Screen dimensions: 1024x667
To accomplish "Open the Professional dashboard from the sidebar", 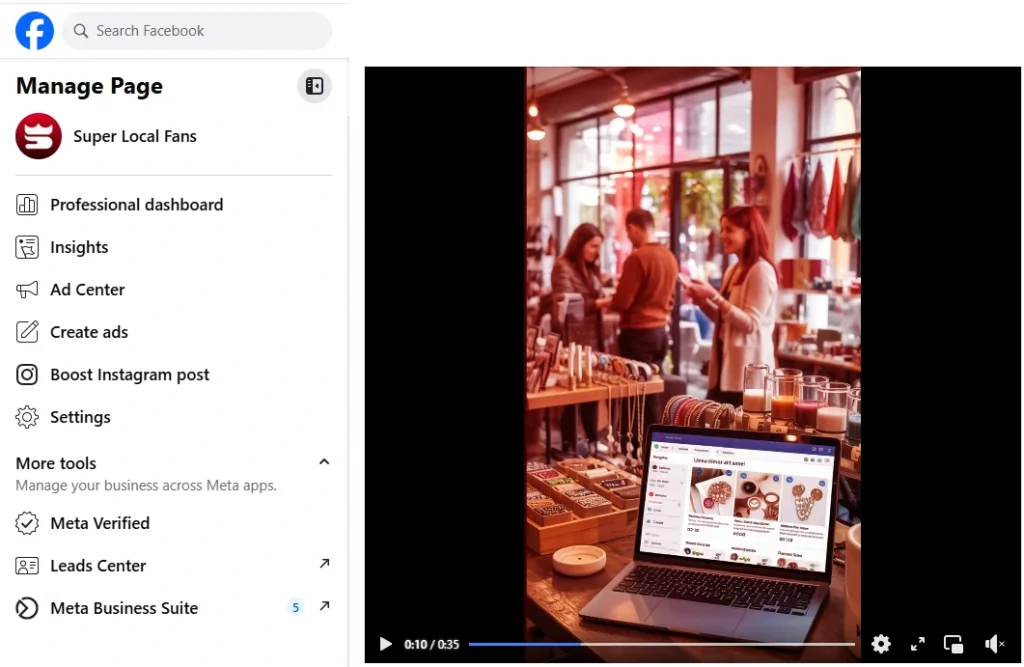I will (136, 204).
